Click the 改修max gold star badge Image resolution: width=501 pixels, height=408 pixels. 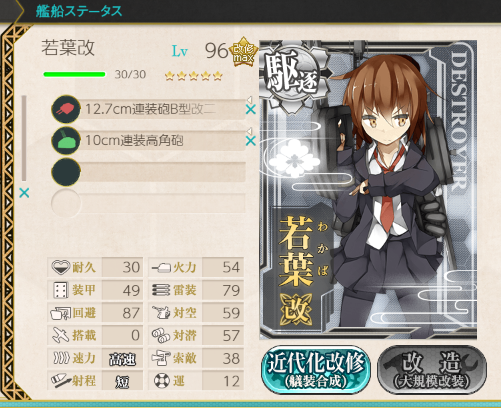(x=243, y=53)
